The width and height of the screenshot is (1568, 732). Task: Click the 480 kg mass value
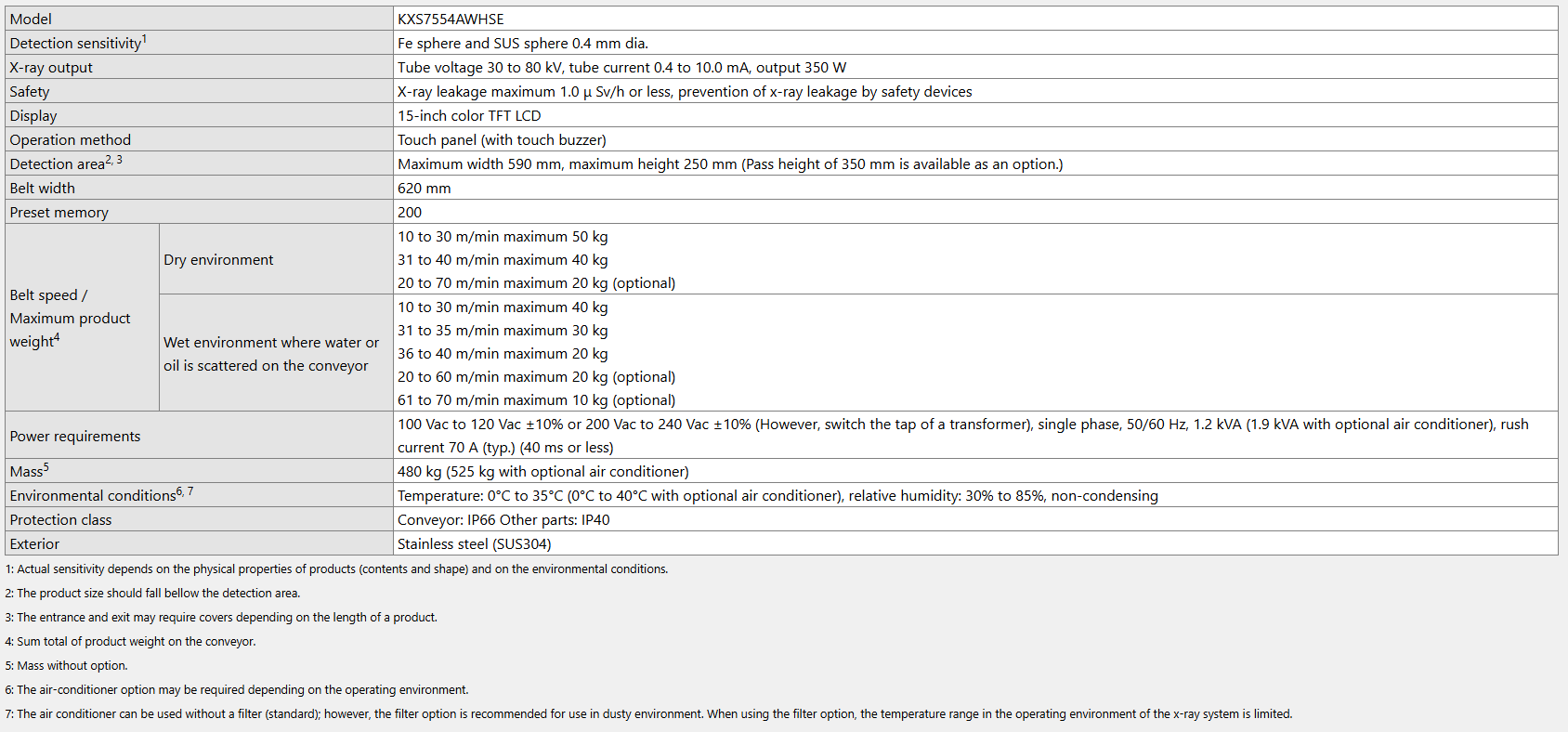pos(543,471)
